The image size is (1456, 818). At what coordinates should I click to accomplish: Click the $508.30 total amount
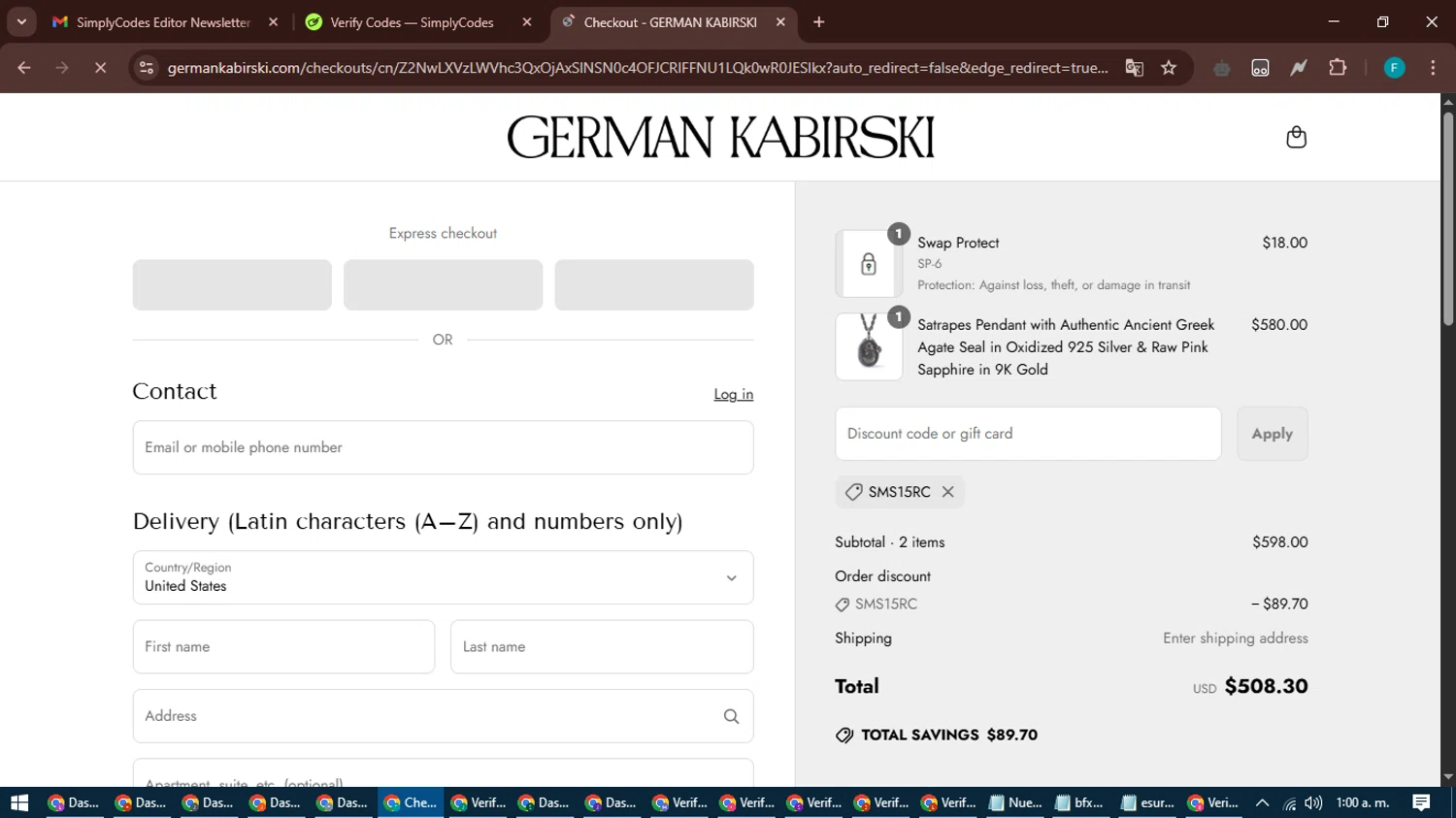click(x=1266, y=686)
